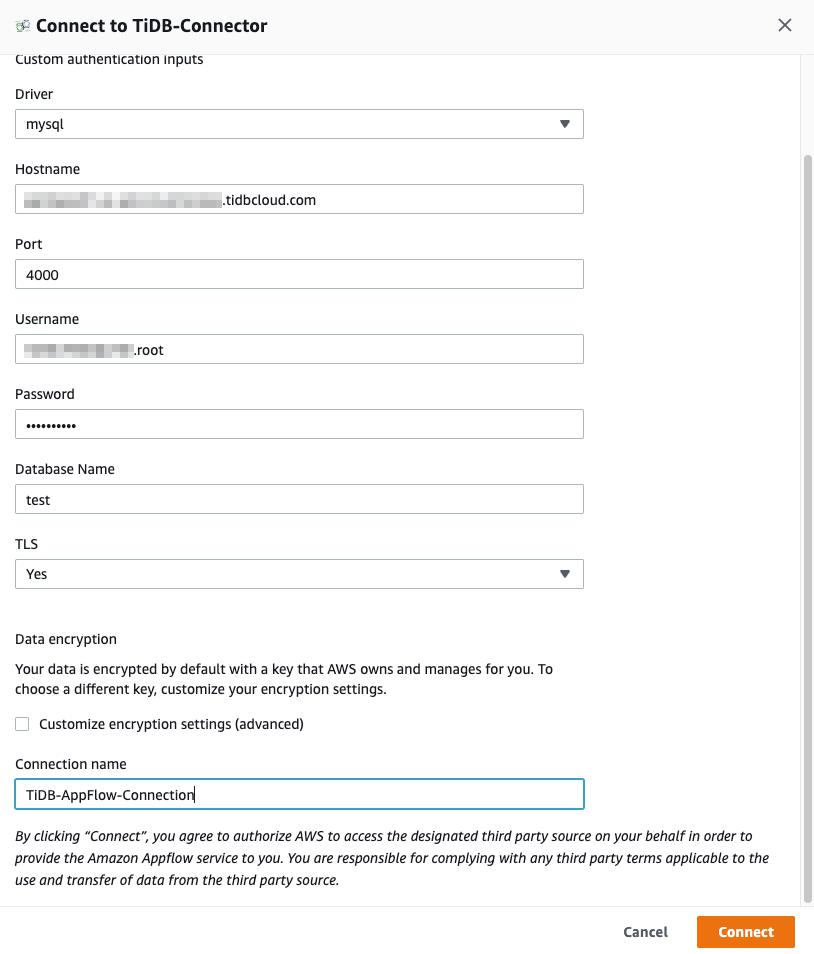Dismiss the dialog using the X icon

point(785,25)
